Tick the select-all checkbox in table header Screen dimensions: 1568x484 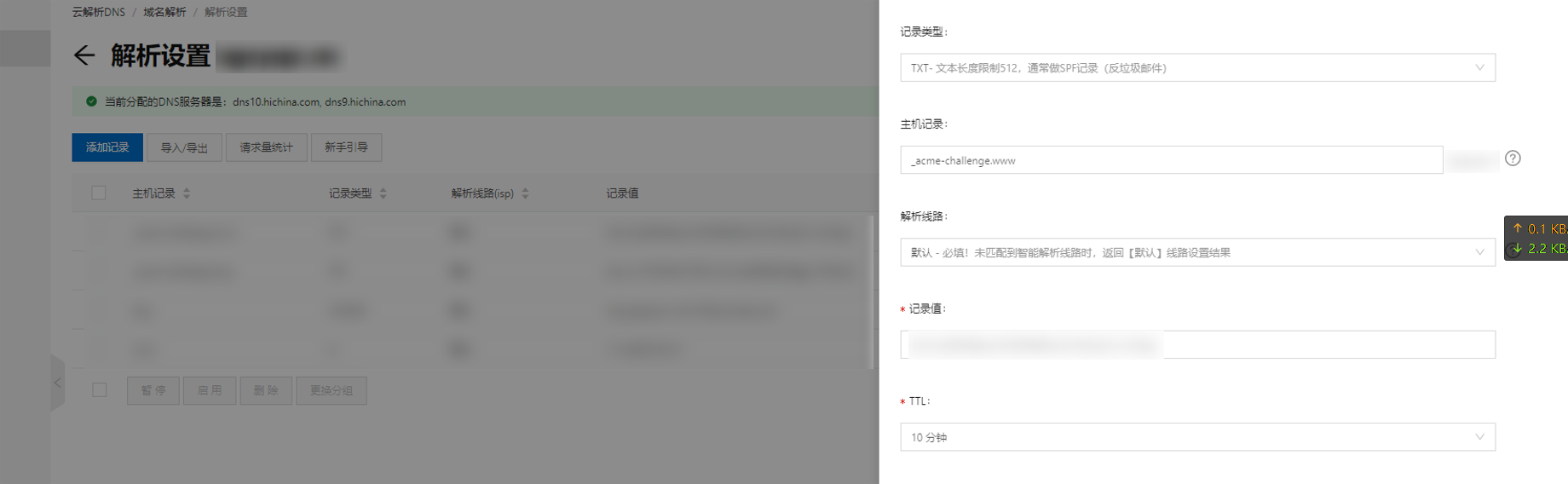point(99,193)
